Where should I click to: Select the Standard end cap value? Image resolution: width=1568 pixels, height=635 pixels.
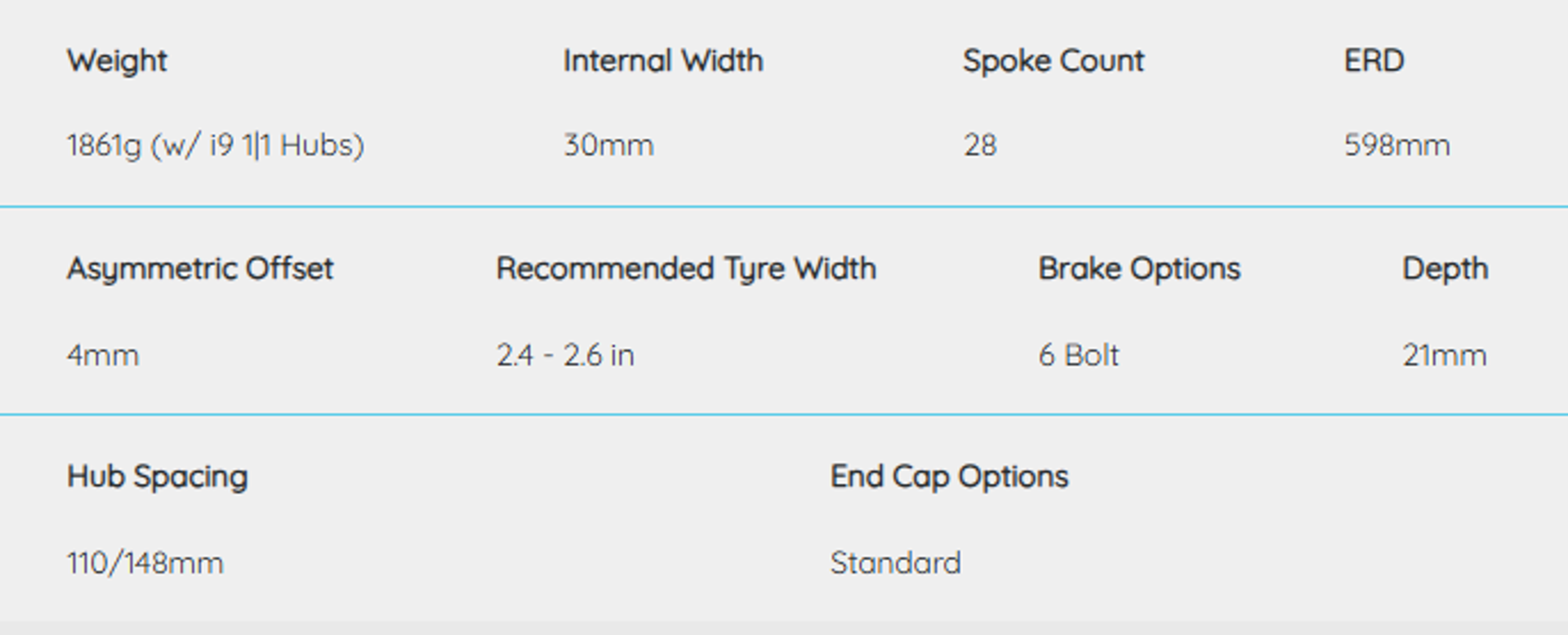pos(895,563)
